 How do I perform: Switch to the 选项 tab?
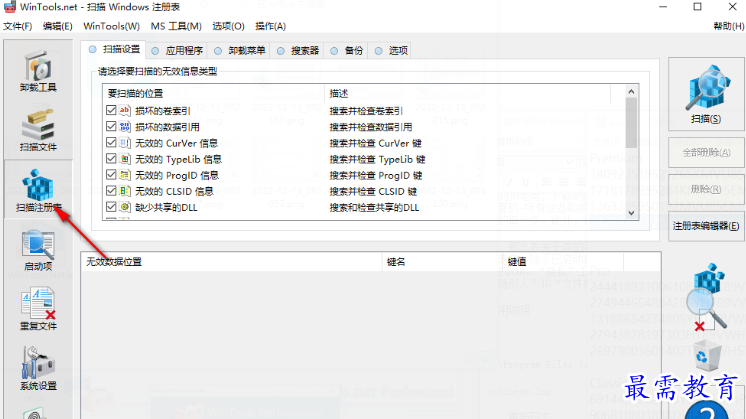(391, 50)
